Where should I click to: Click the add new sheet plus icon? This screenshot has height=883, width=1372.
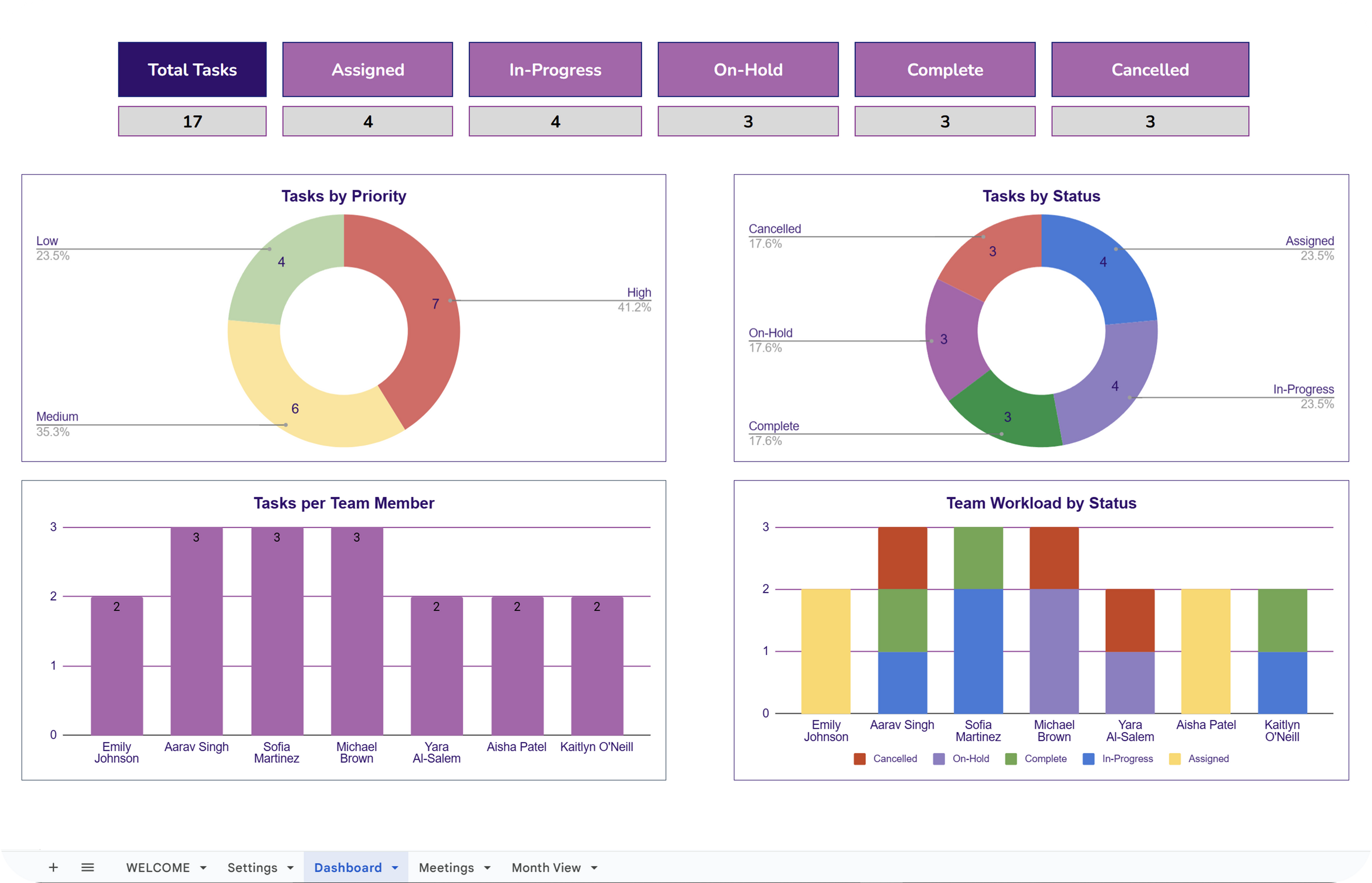click(x=53, y=868)
